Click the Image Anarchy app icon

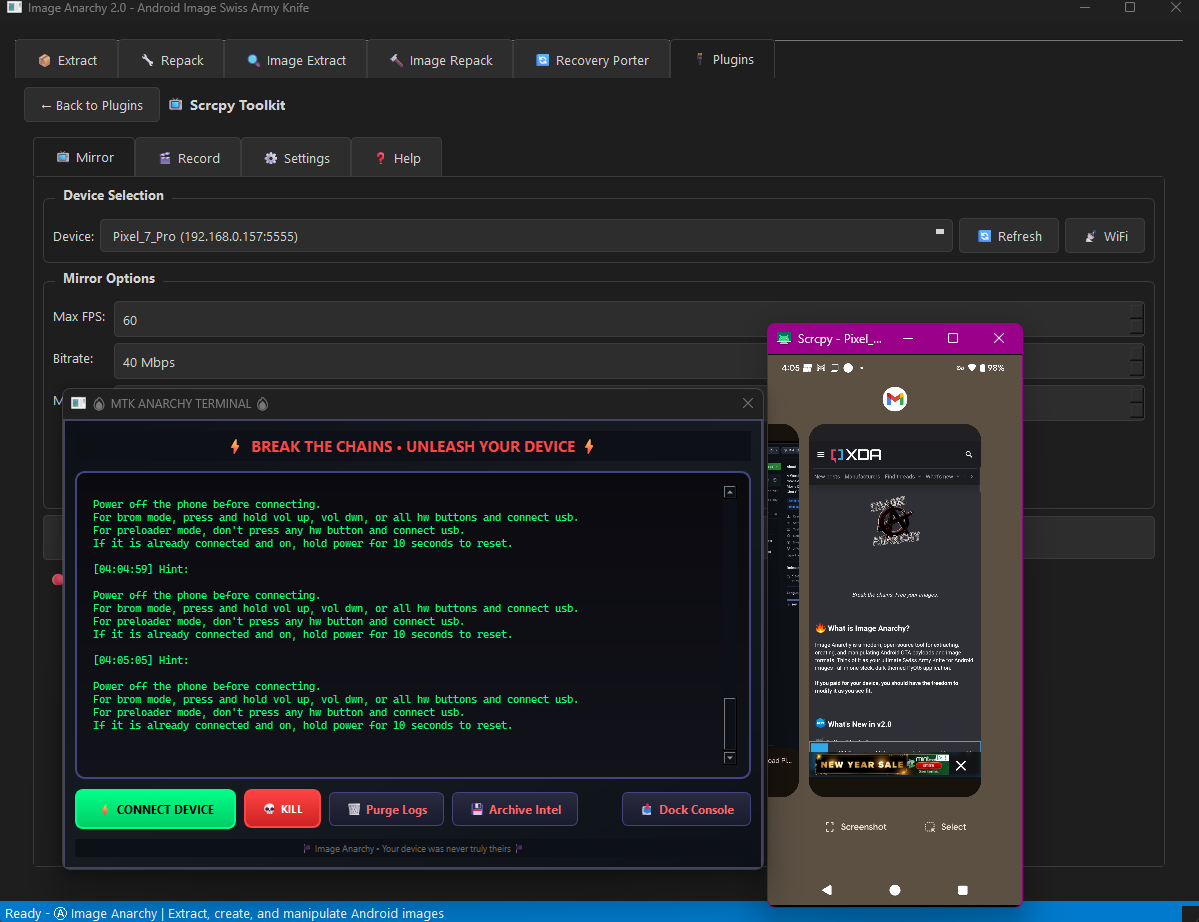point(15,8)
